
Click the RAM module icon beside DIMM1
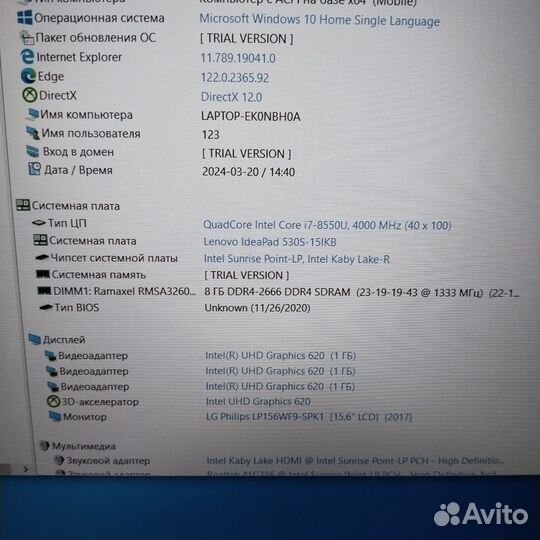(44, 291)
